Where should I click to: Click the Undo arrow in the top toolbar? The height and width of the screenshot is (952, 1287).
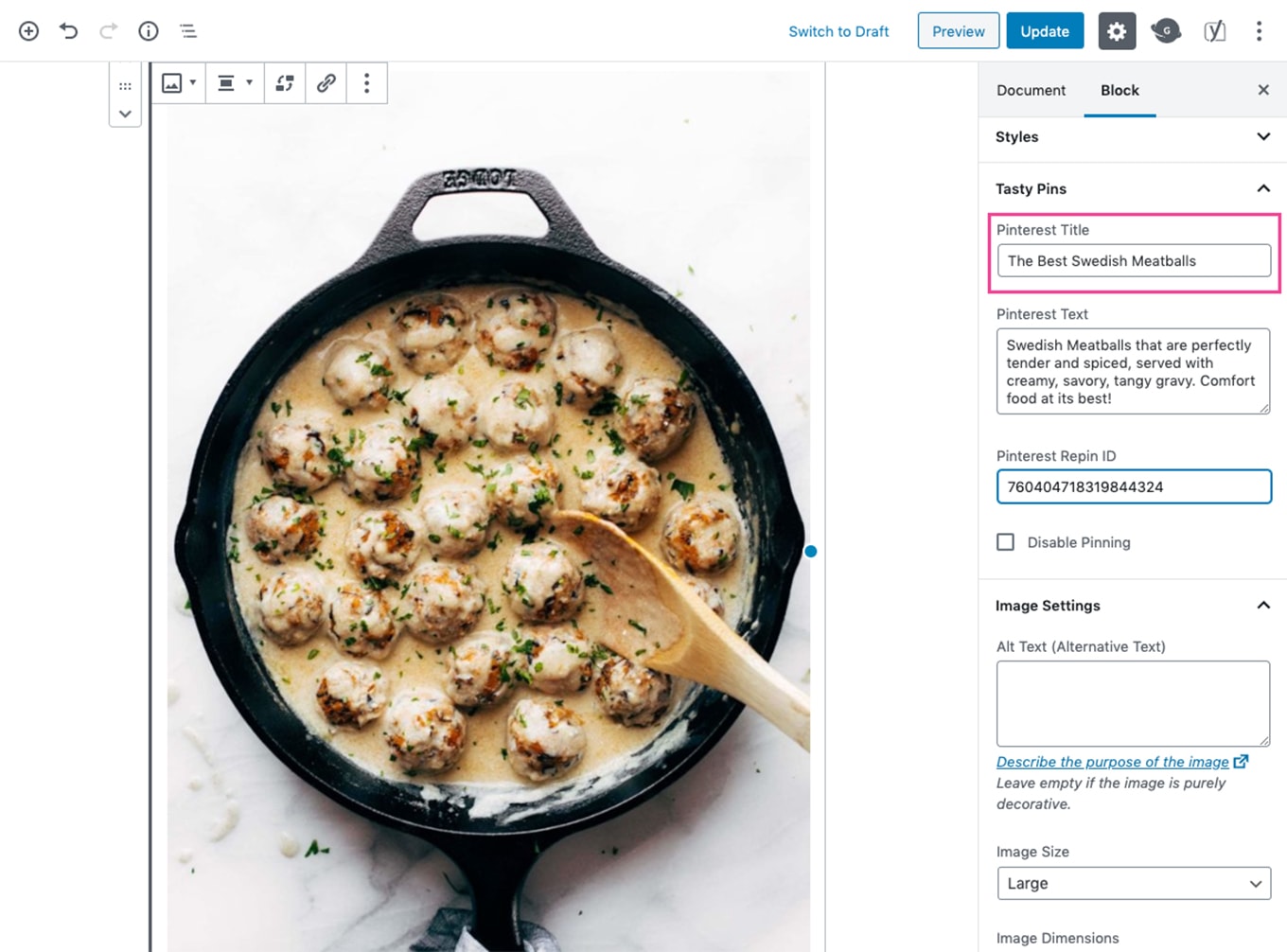point(68,30)
